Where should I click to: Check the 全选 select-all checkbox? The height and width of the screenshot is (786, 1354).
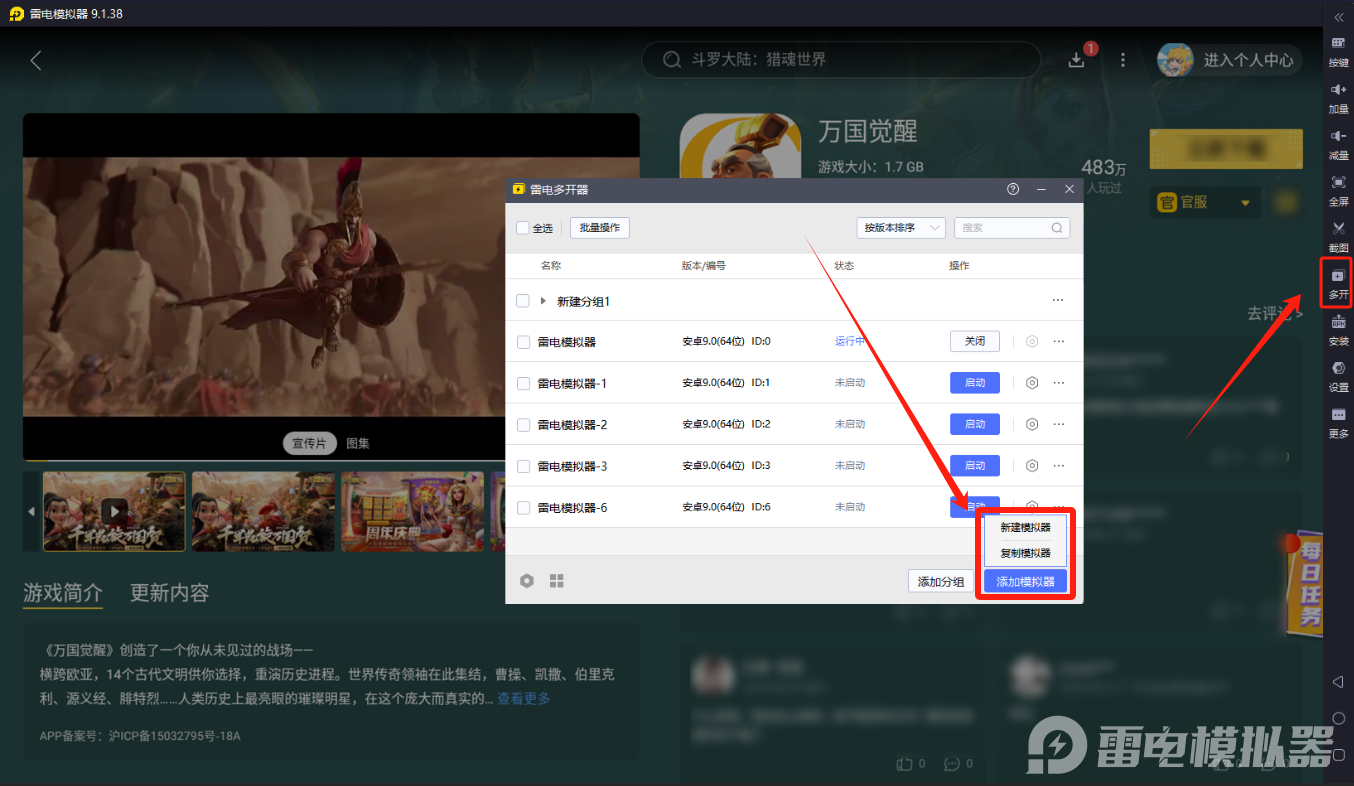(522, 227)
